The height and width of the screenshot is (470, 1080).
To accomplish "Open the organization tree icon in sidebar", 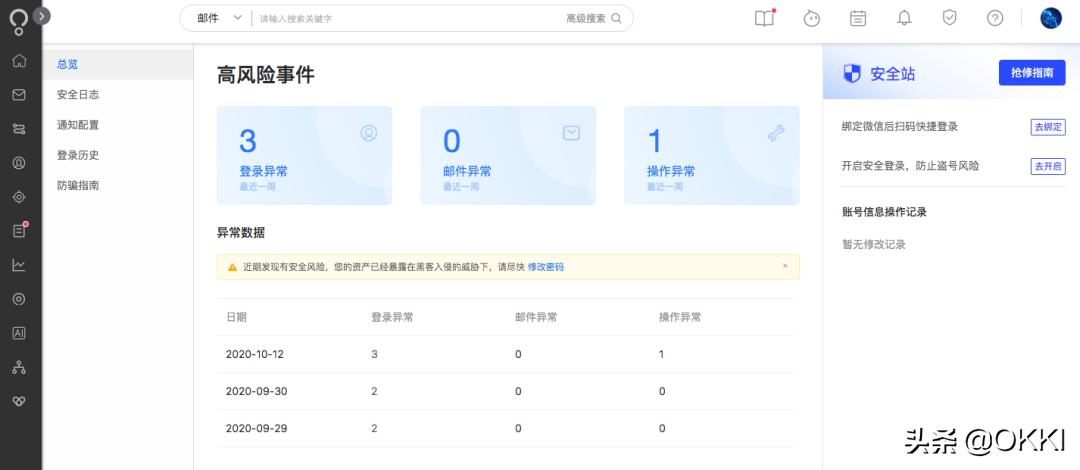I will click(19, 367).
